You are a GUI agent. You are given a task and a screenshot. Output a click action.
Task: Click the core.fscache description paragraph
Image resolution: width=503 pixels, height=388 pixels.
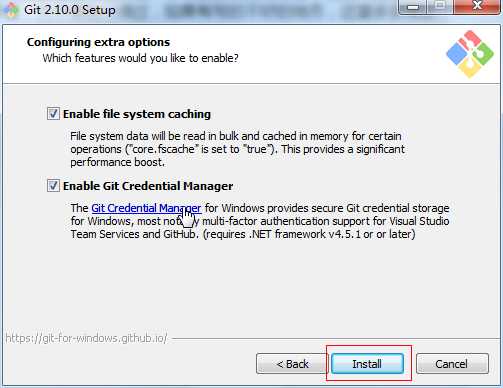(x=237, y=149)
